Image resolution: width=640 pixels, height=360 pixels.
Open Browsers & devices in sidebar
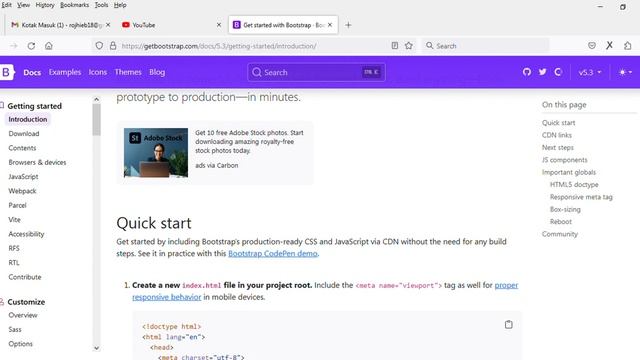click(x=37, y=162)
